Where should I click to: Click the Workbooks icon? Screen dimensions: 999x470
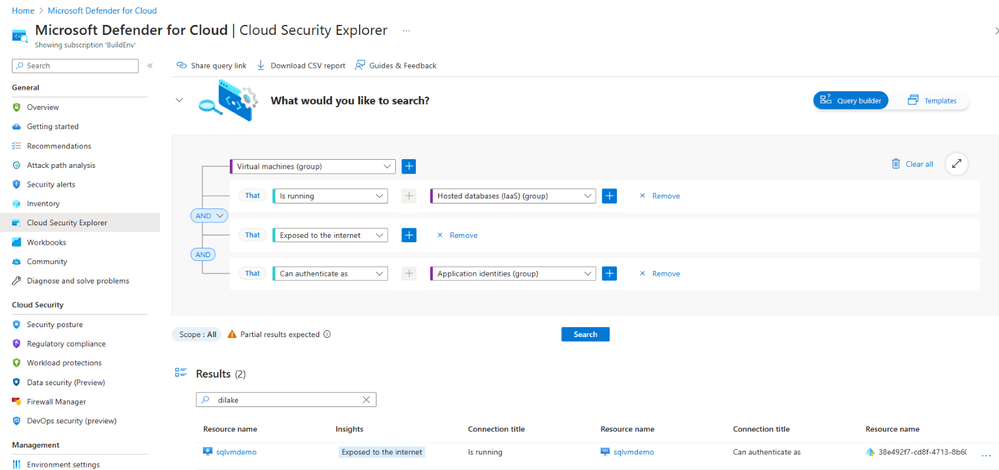pyautogui.click(x=17, y=242)
